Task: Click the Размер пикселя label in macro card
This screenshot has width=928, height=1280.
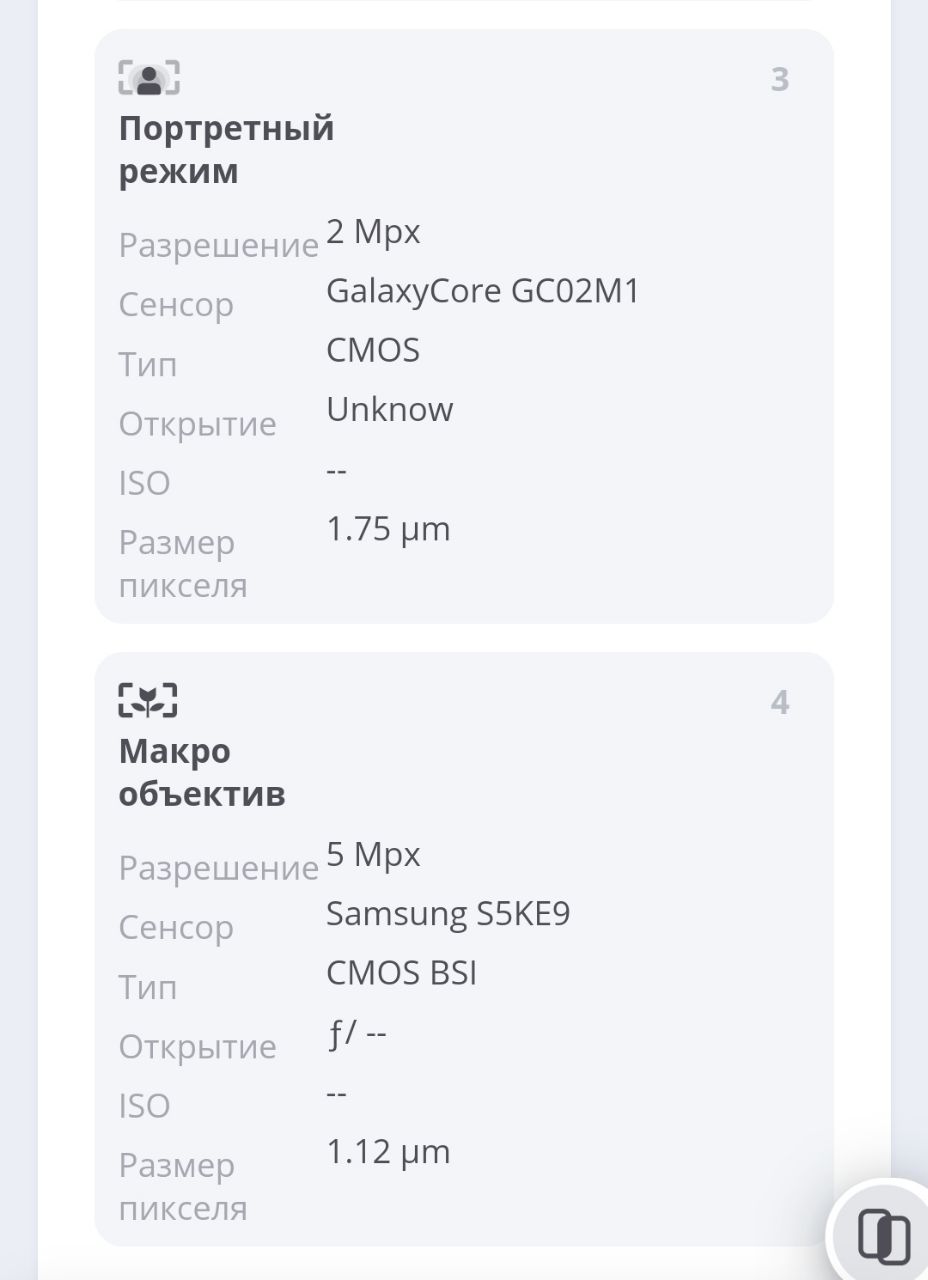Action: 183,1187
